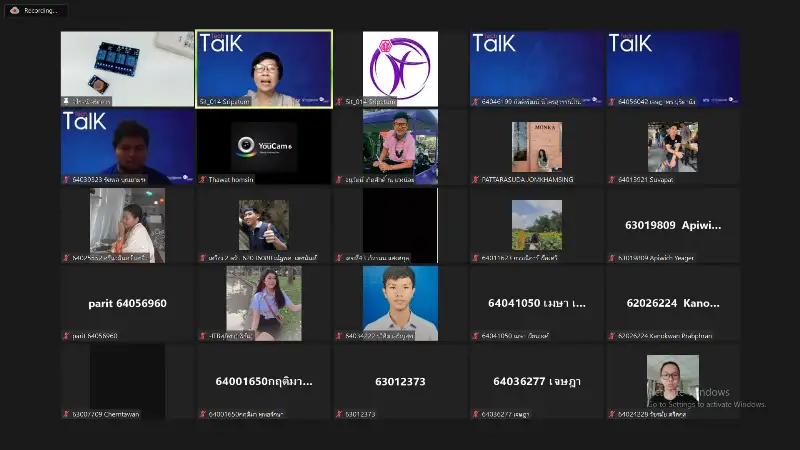Click muted mic icon beside Apiwich Yeager label

(612, 258)
